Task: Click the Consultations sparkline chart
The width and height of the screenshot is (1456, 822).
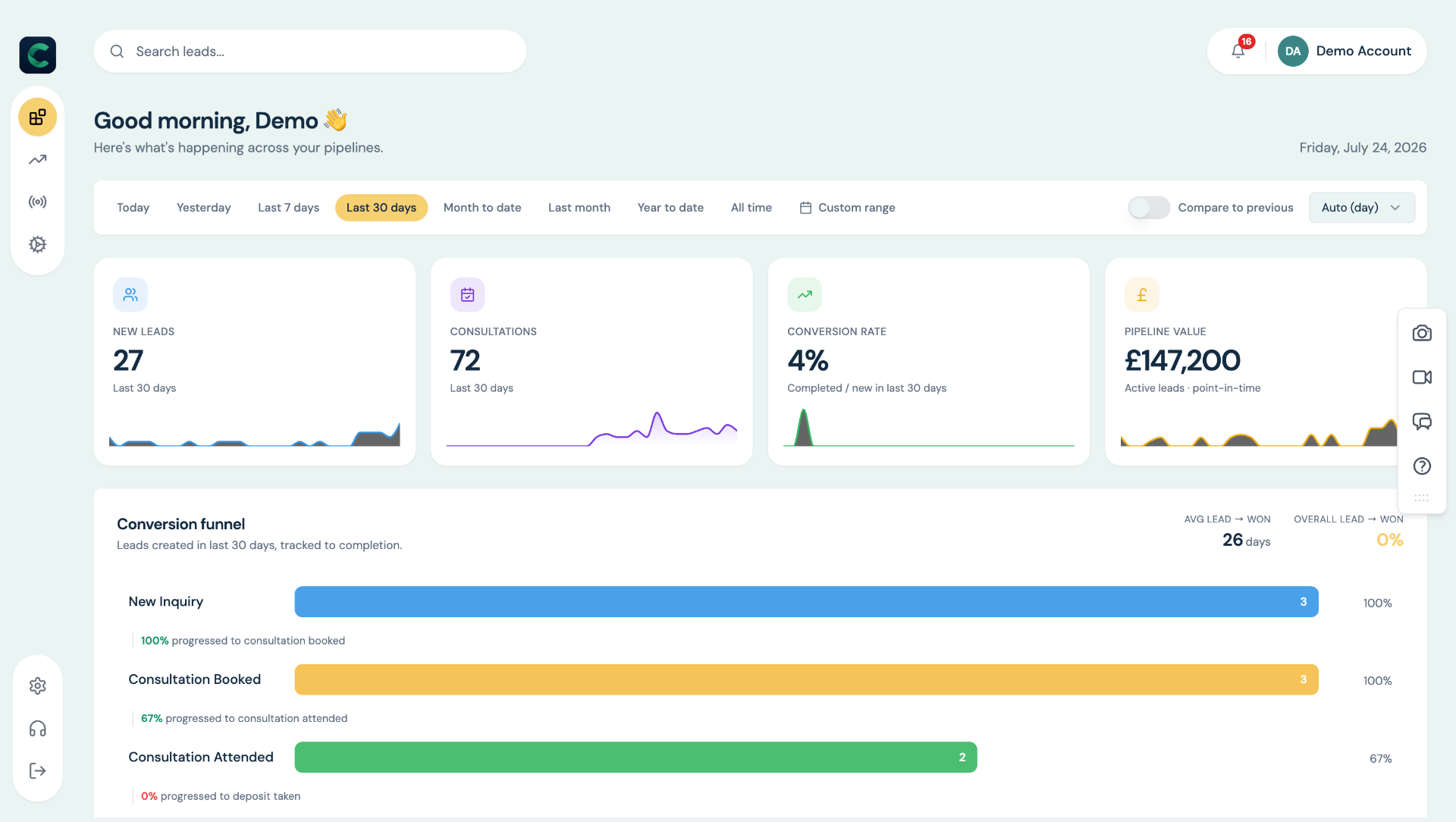Action: point(591,429)
